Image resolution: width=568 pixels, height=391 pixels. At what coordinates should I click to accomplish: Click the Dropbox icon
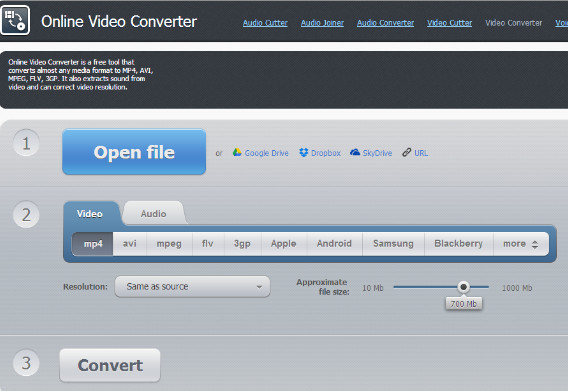[x=304, y=153]
